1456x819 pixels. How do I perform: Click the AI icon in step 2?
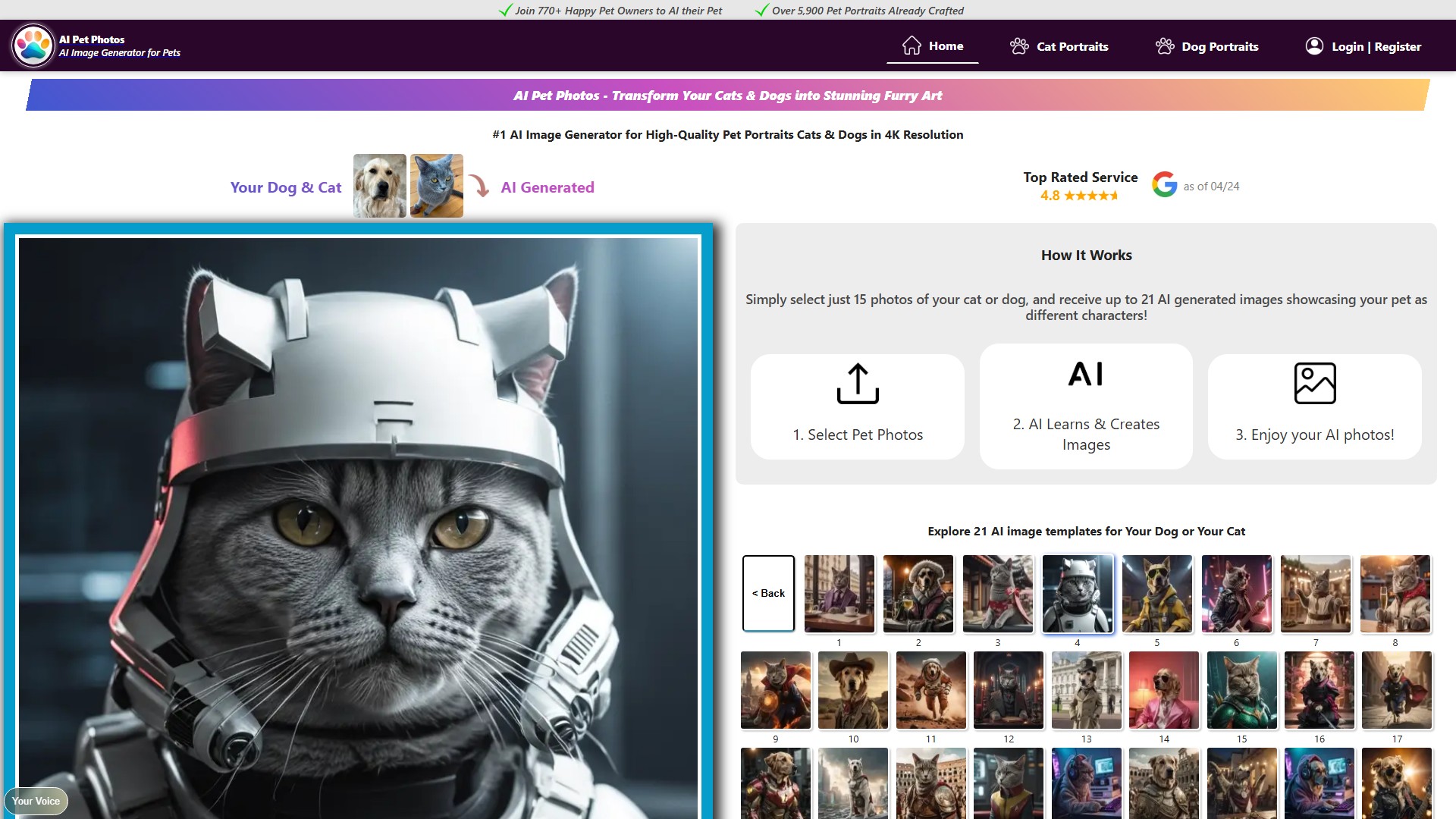point(1086,373)
